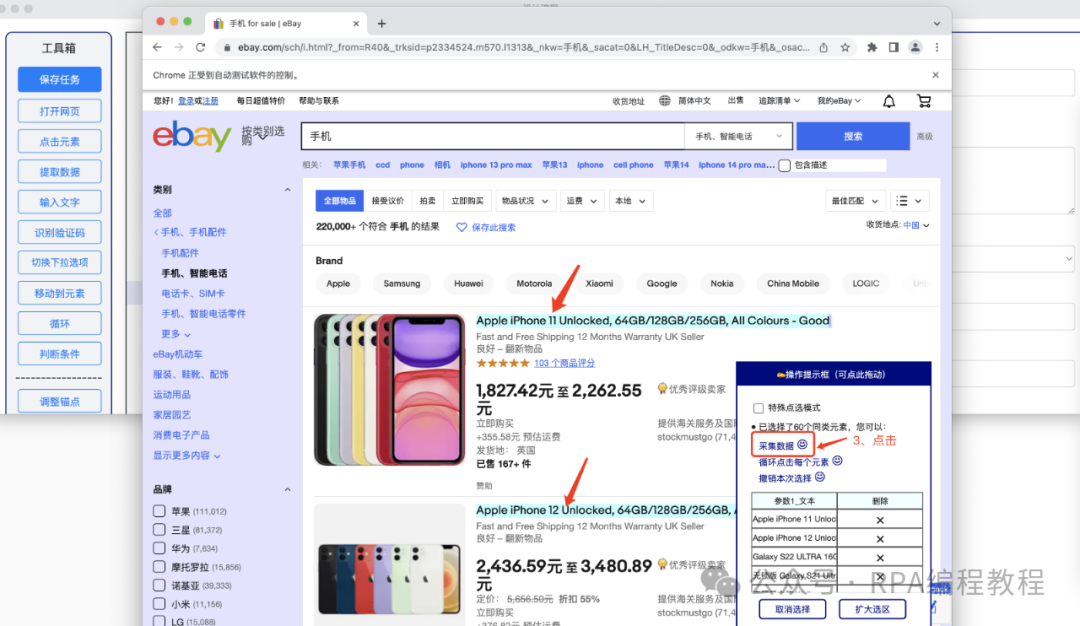Dismiss the Chrome automation notice
This screenshot has width=1080, height=626.
click(x=935, y=75)
